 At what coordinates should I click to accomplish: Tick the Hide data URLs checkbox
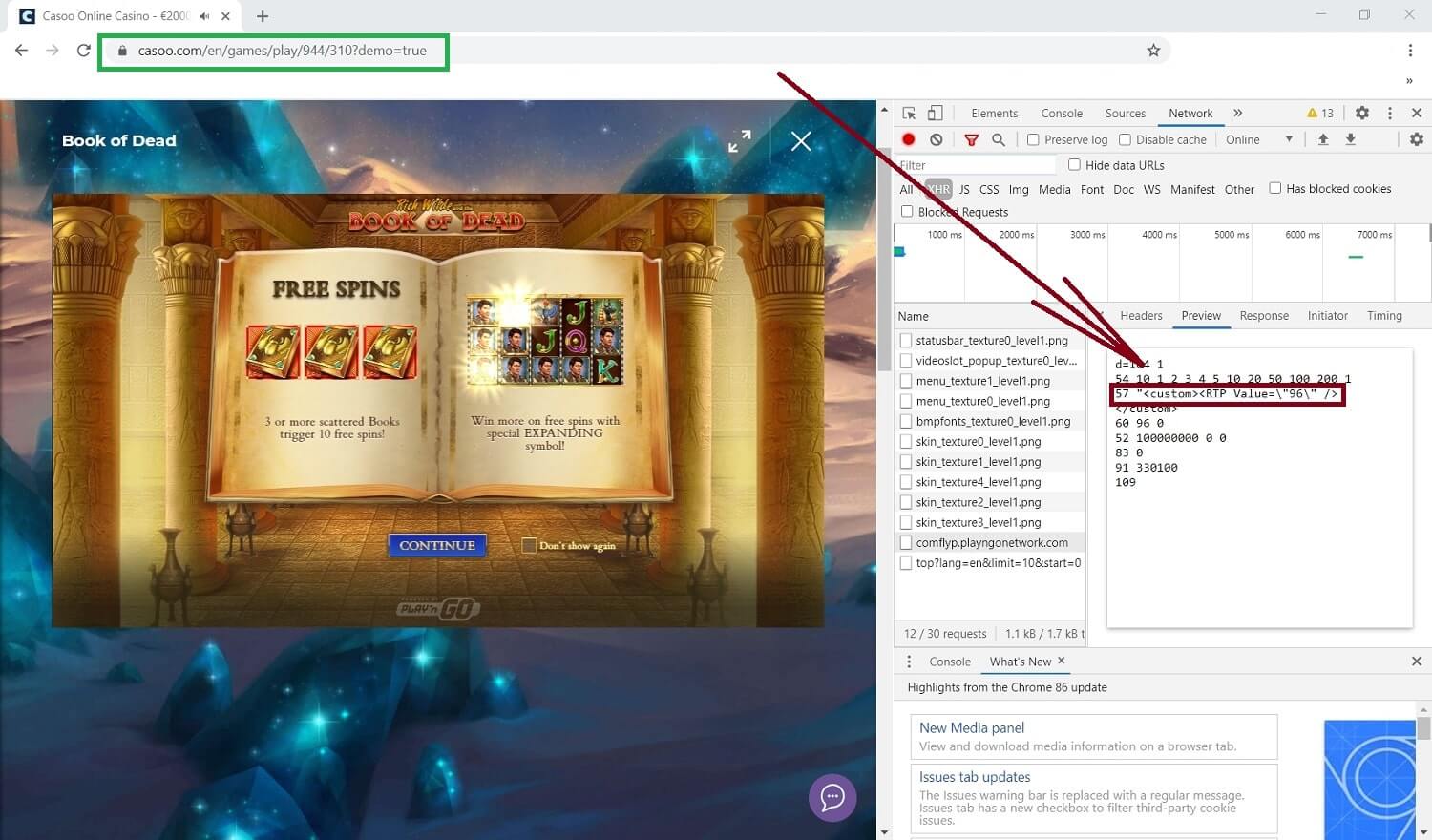click(1074, 165)
